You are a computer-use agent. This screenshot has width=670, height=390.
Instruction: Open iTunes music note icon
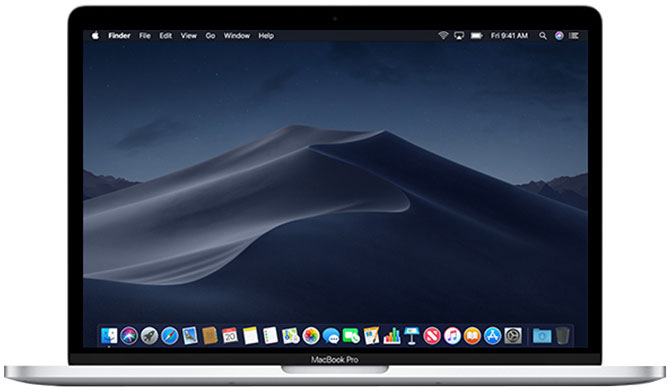point(452,336)
